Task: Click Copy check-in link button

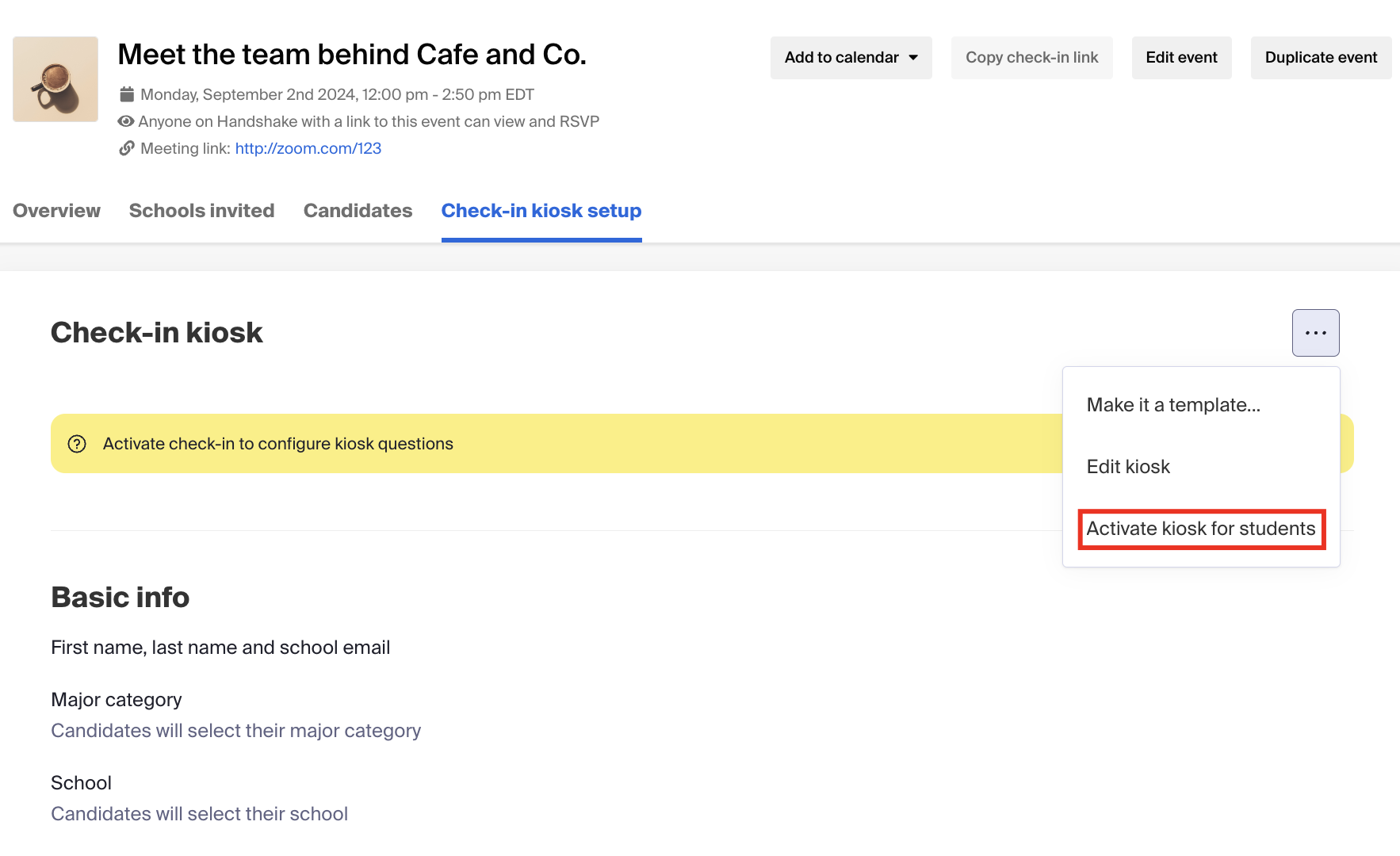Action: click(x=1031, y=57)
